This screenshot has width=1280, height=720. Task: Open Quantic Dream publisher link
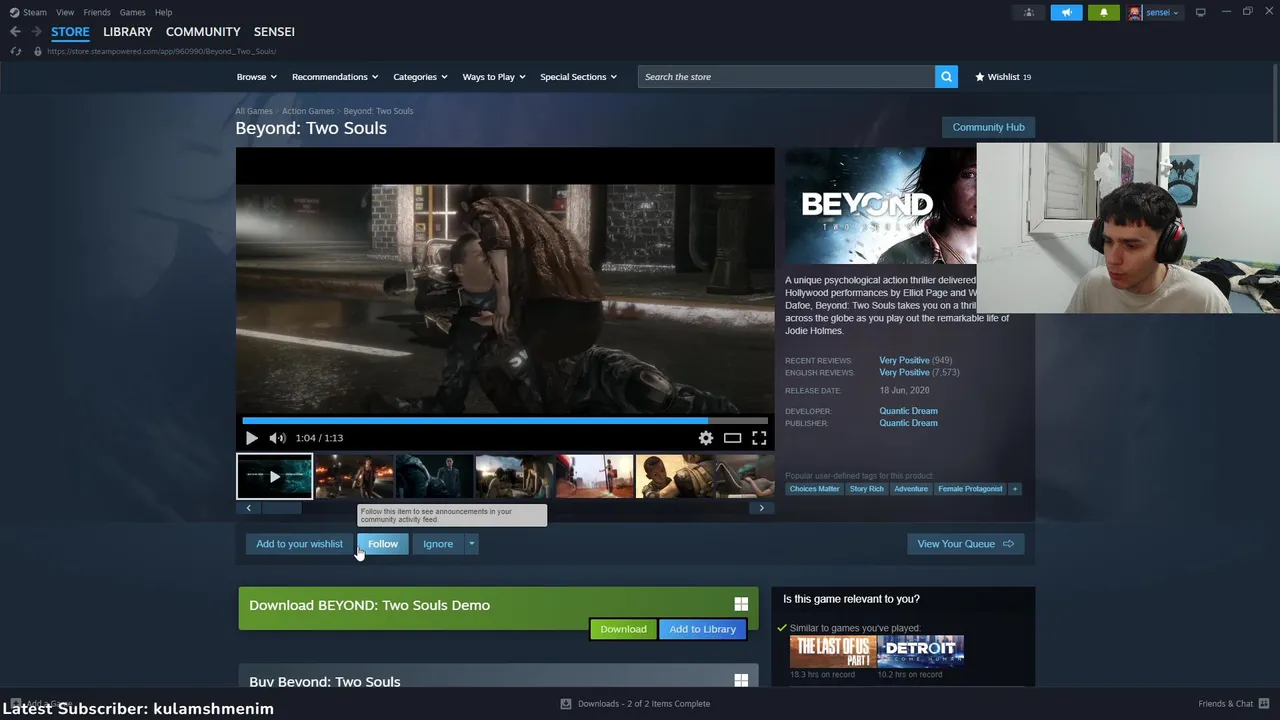pos(908,423)
